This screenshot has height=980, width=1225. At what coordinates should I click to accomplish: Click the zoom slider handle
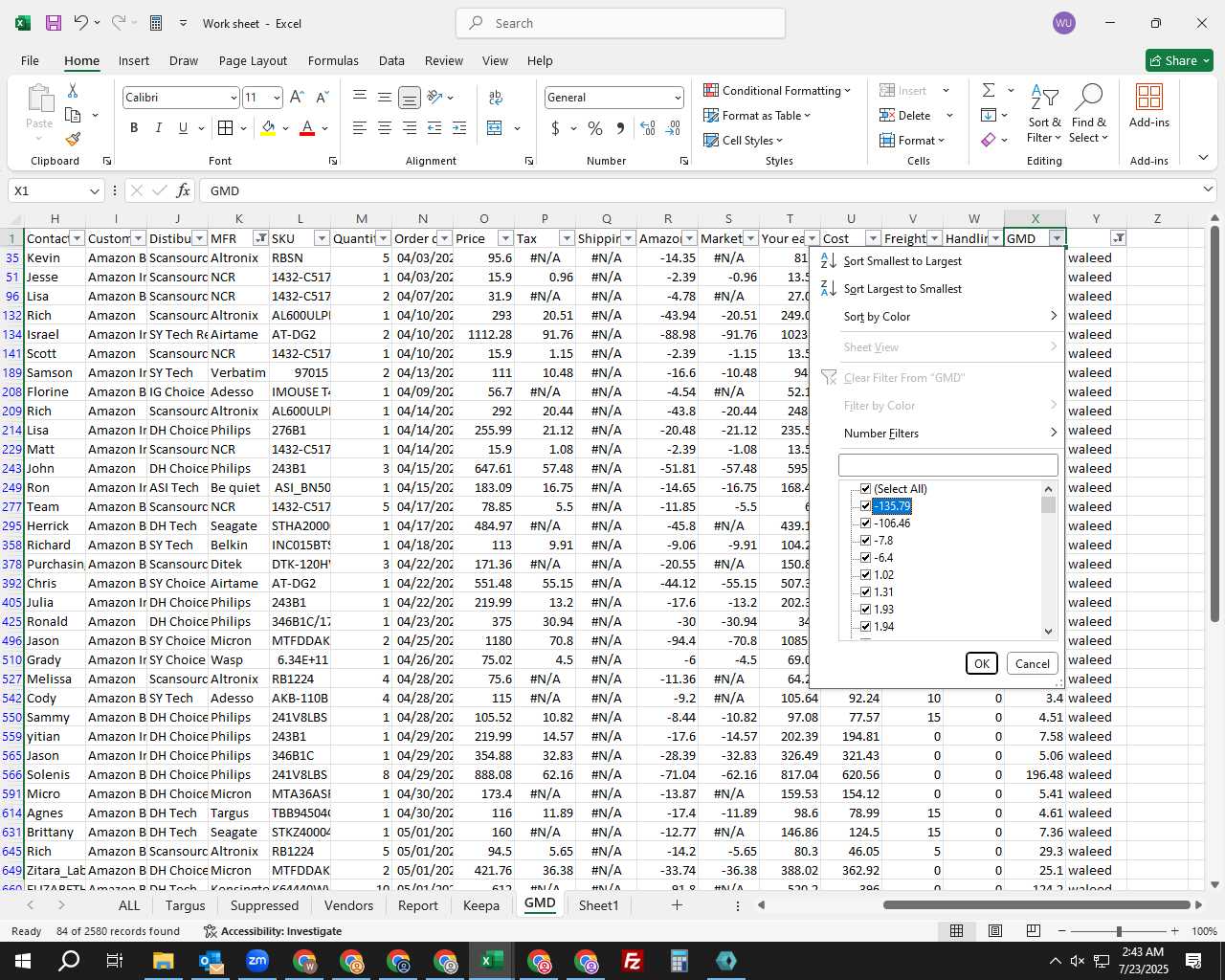[x=1119, y=931]
